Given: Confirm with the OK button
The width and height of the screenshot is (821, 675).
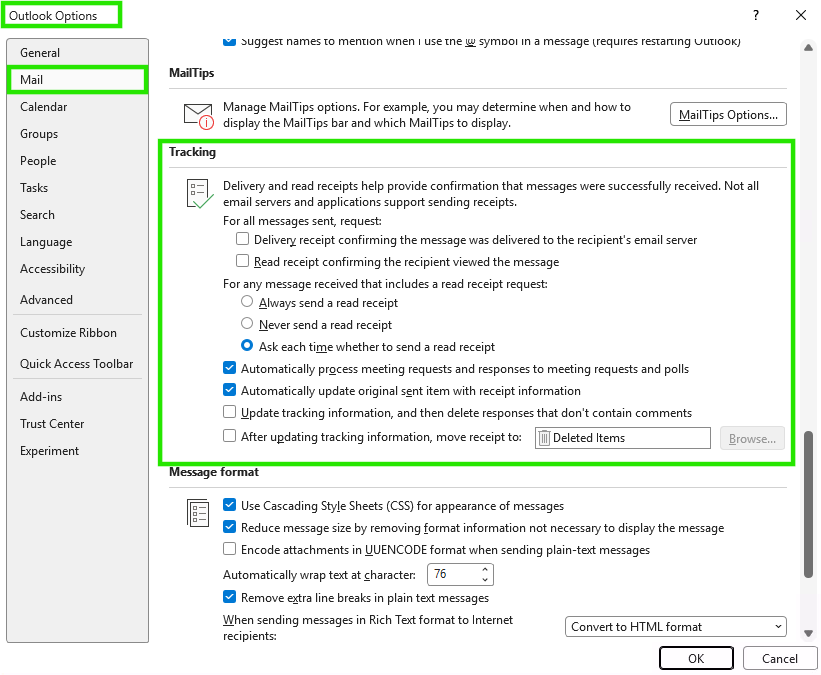Looking at the screenshot, I should (696, 658).
